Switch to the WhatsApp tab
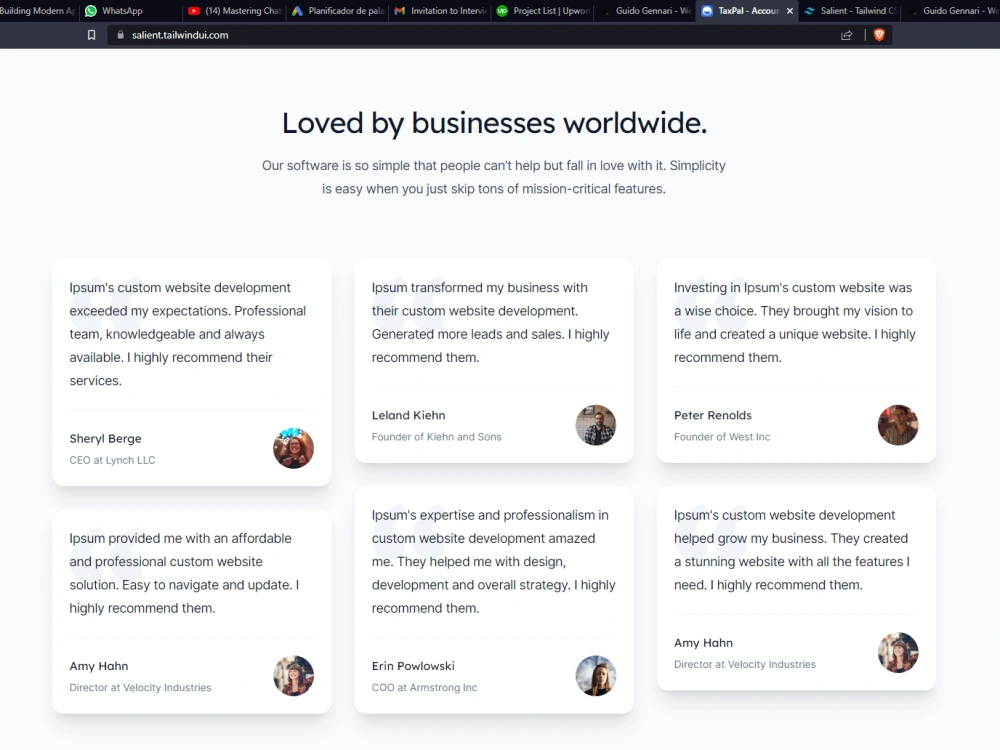This screenshot has width=1000, height=750. point(131,11)
